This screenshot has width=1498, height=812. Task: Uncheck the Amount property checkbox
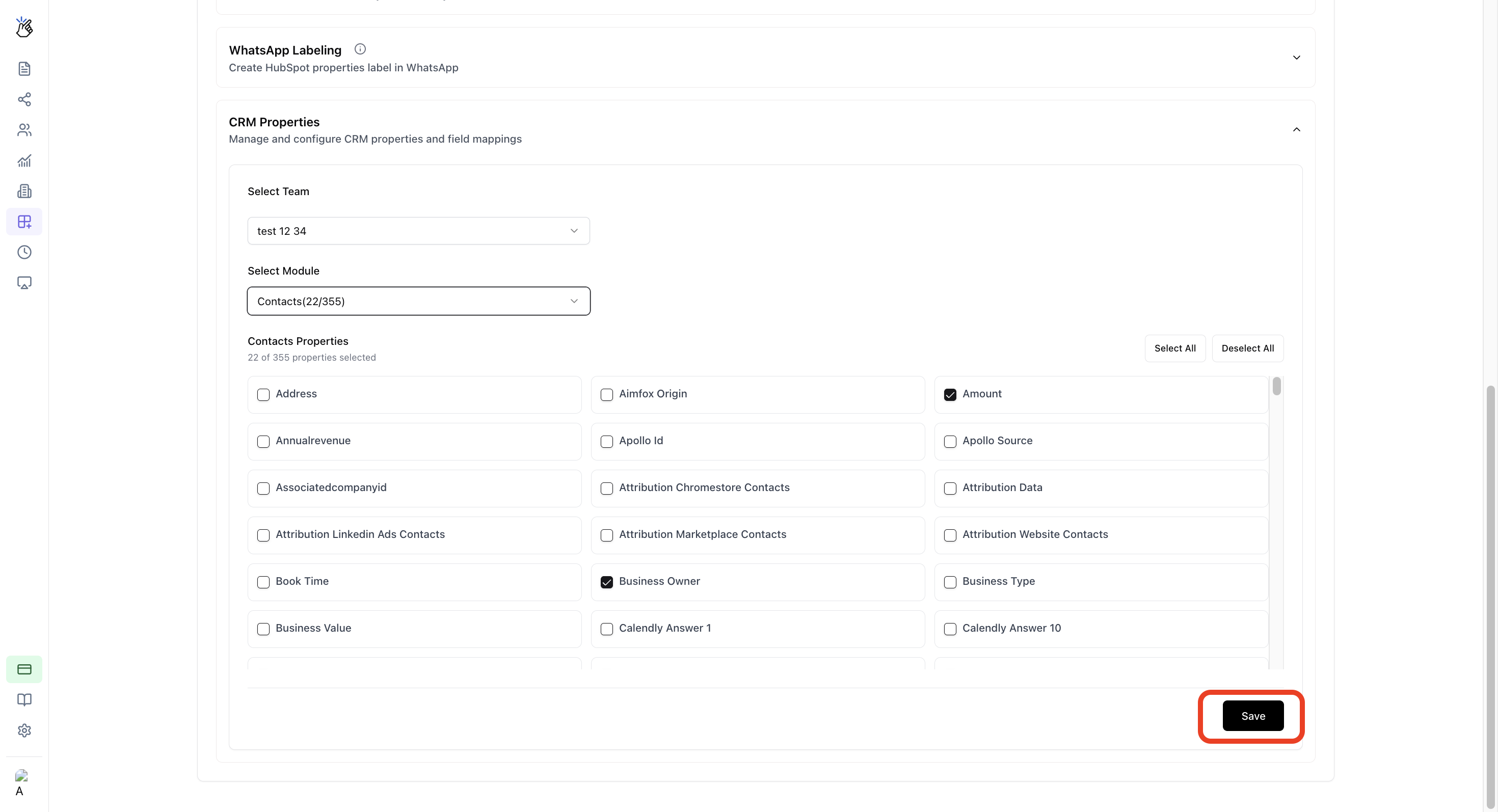click(x=950, y=395)
